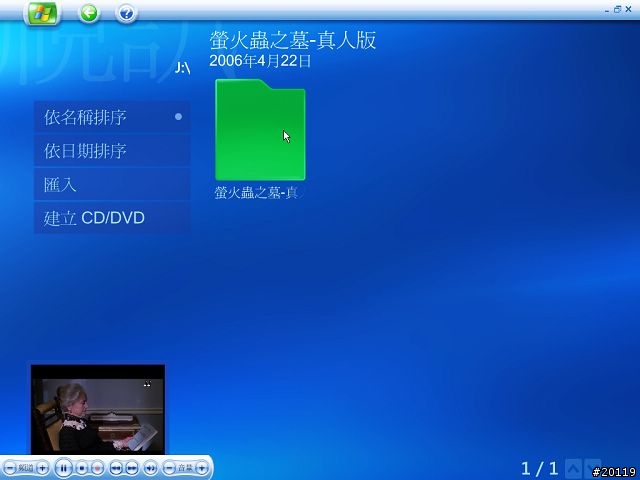Stop video playback
The width and height of the screenshot is (640, 480).
82,468
